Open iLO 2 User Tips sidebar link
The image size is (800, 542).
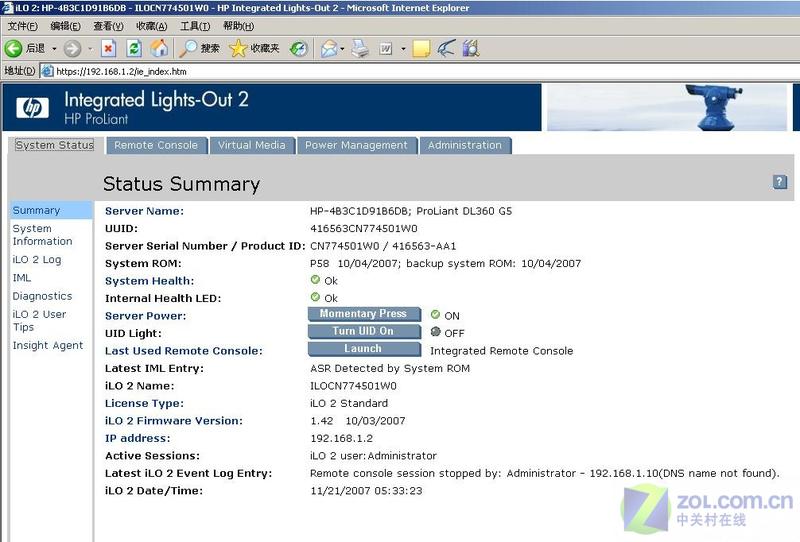[x=39, y=321]
